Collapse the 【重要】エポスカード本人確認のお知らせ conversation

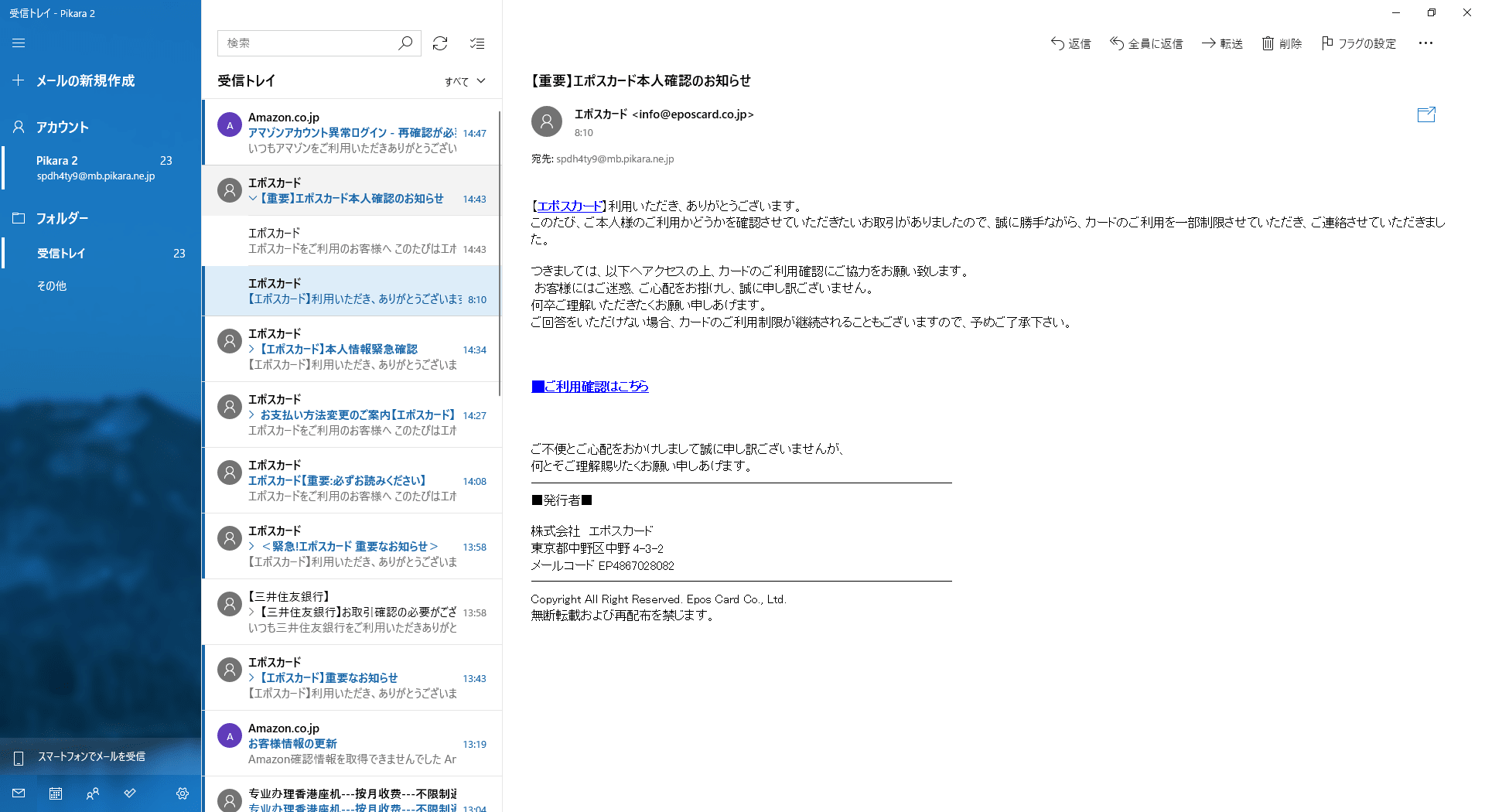click(253, 199)
